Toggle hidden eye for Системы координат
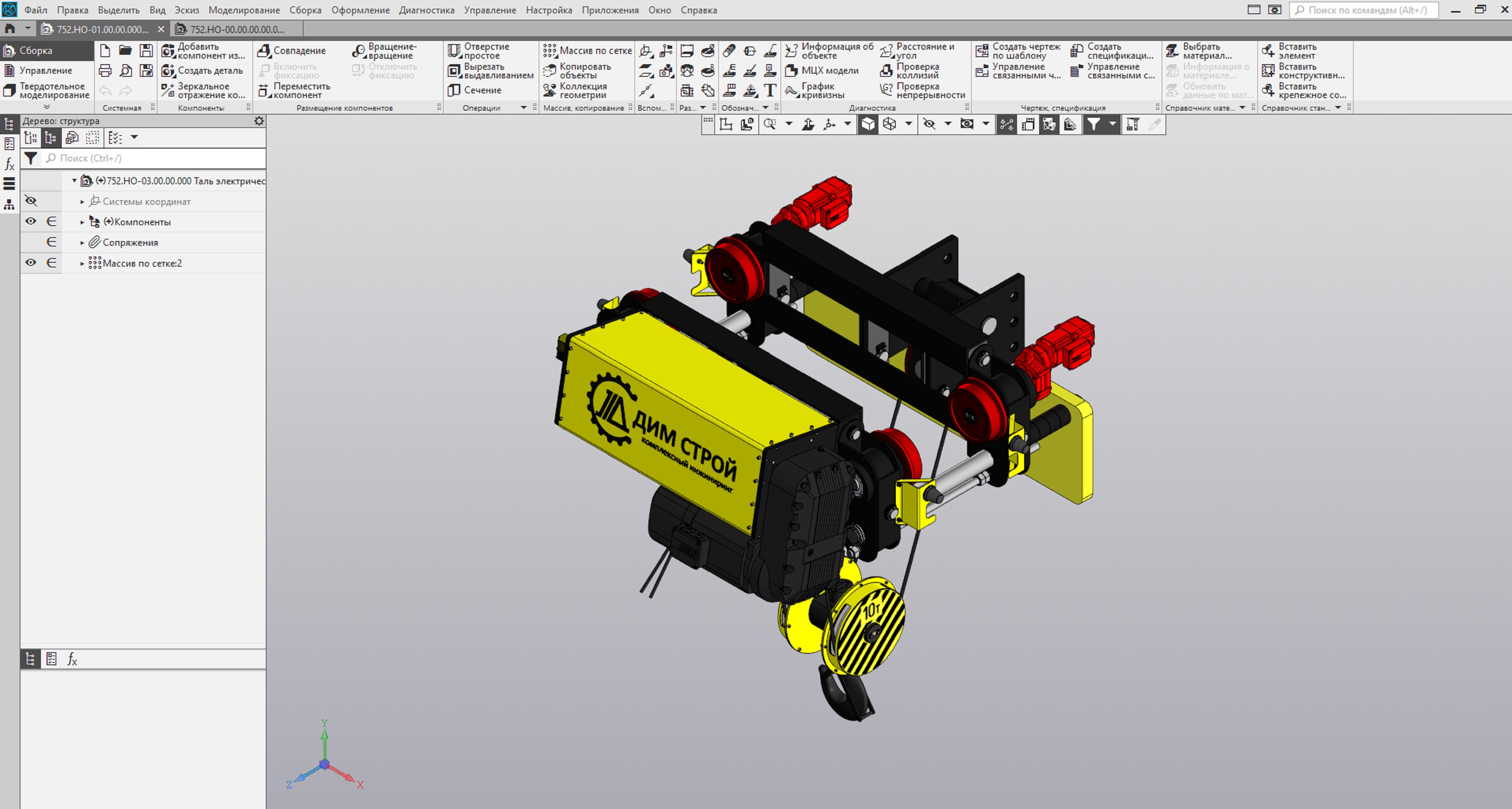 [x=31, y=201]
